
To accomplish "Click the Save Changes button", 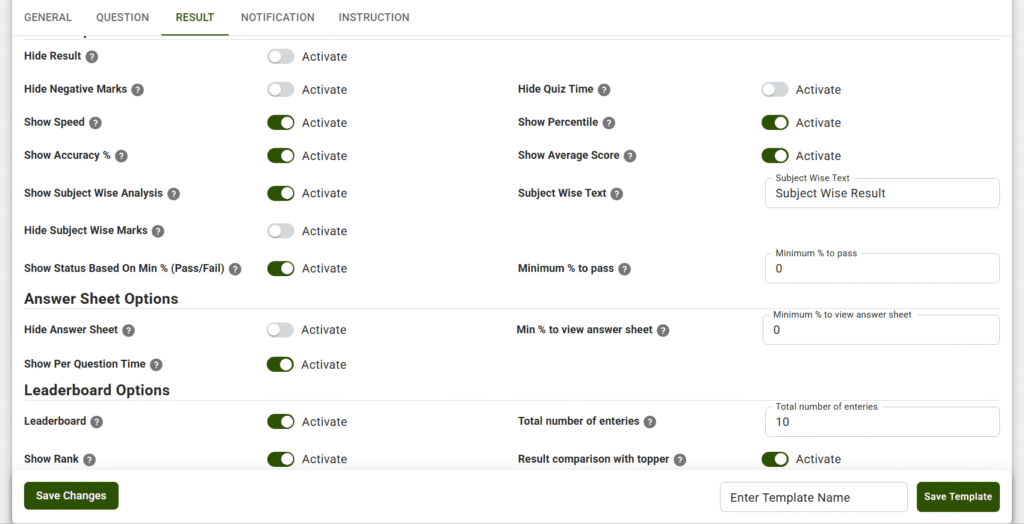I will [71, 496].
